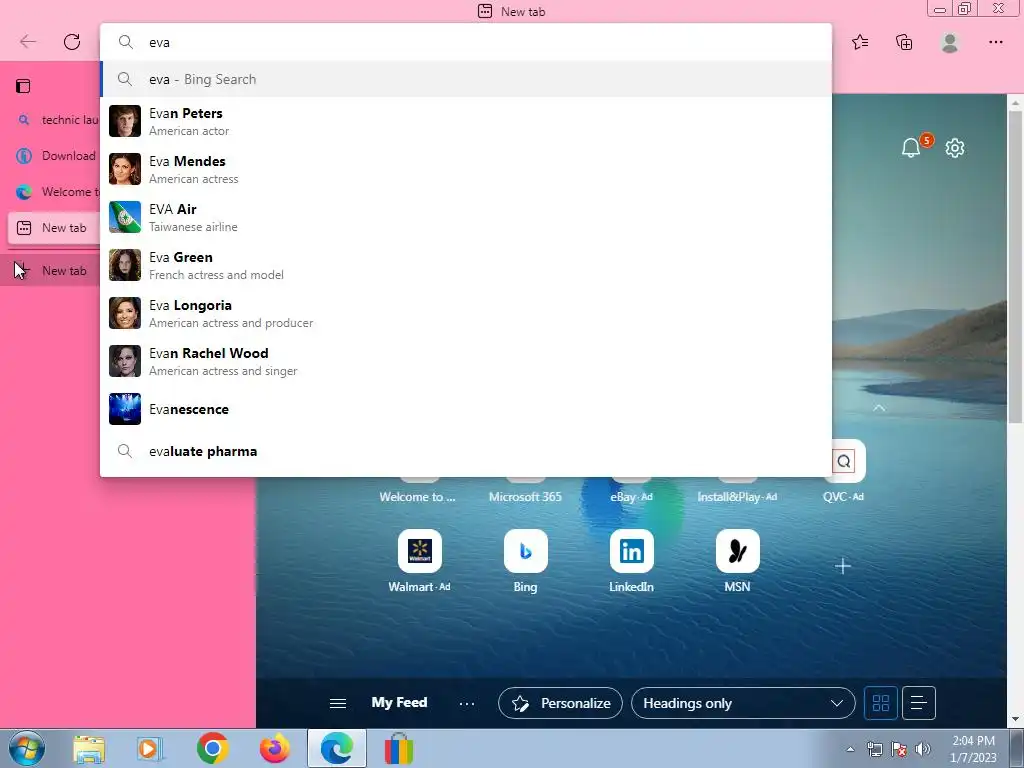The width and height of the screenshot is (1024, 768).
Task: Open the My Feed hamburger menu
Action: click(x=338, y=703)
